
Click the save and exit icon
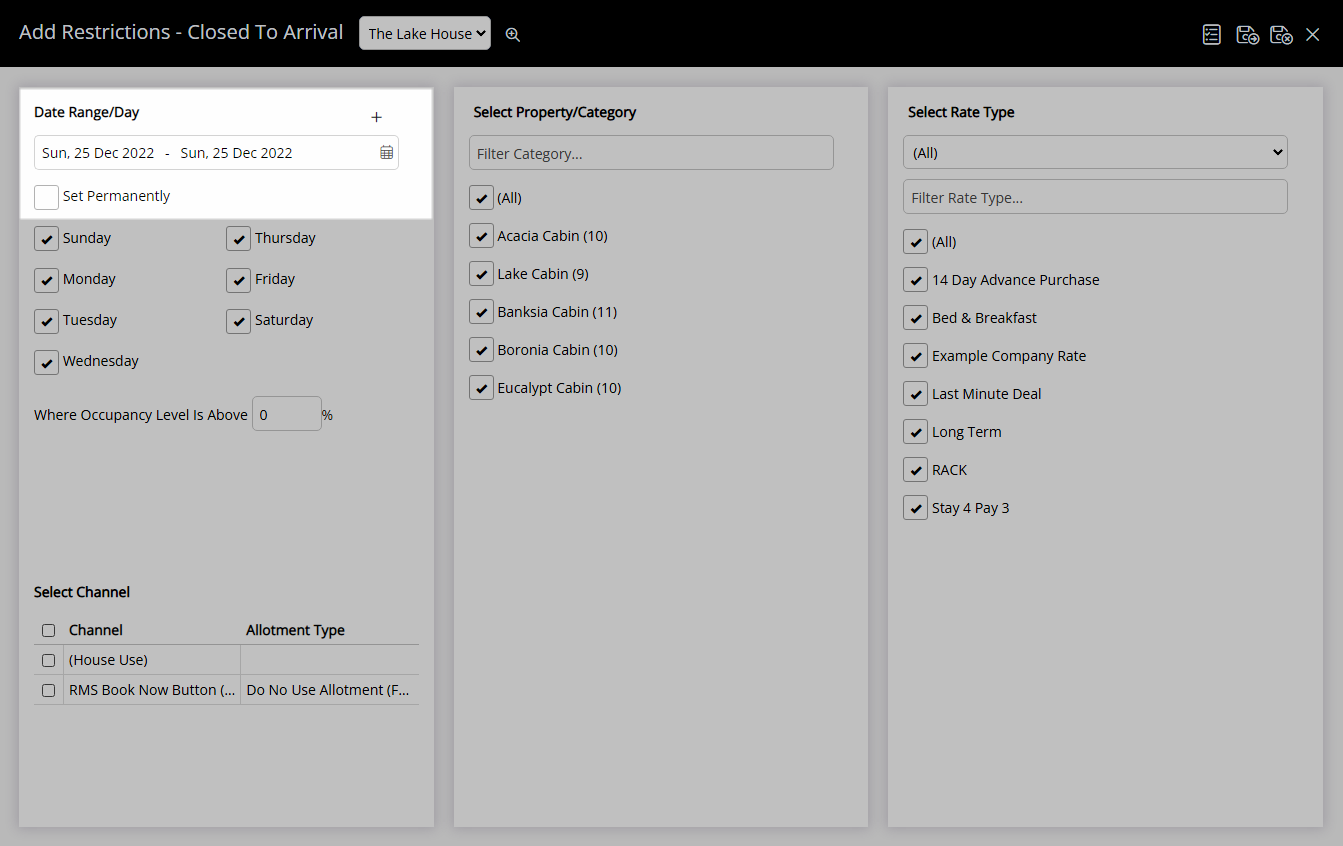click(1281, 34)
